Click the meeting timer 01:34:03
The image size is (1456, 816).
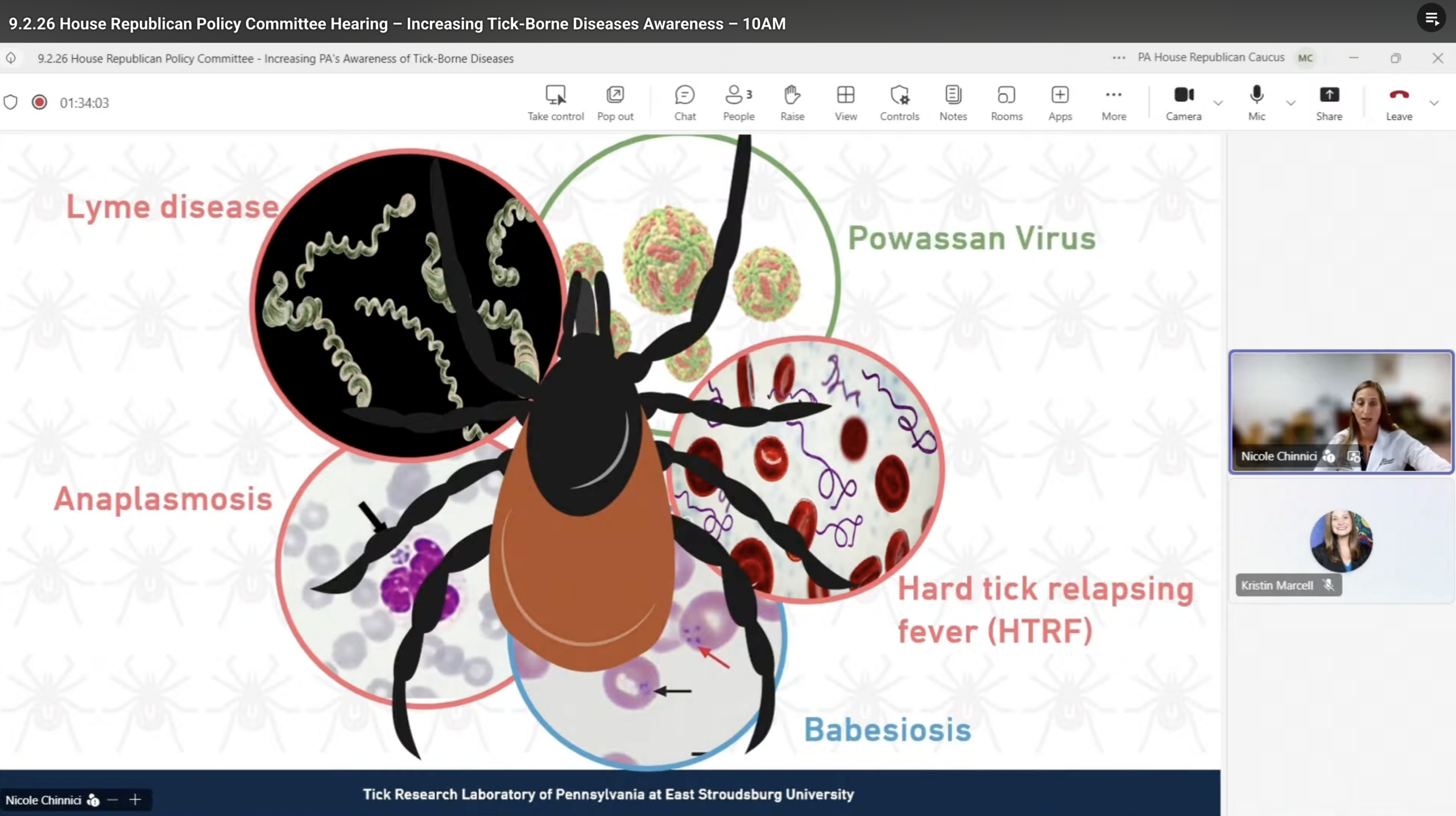pos(84,103)
